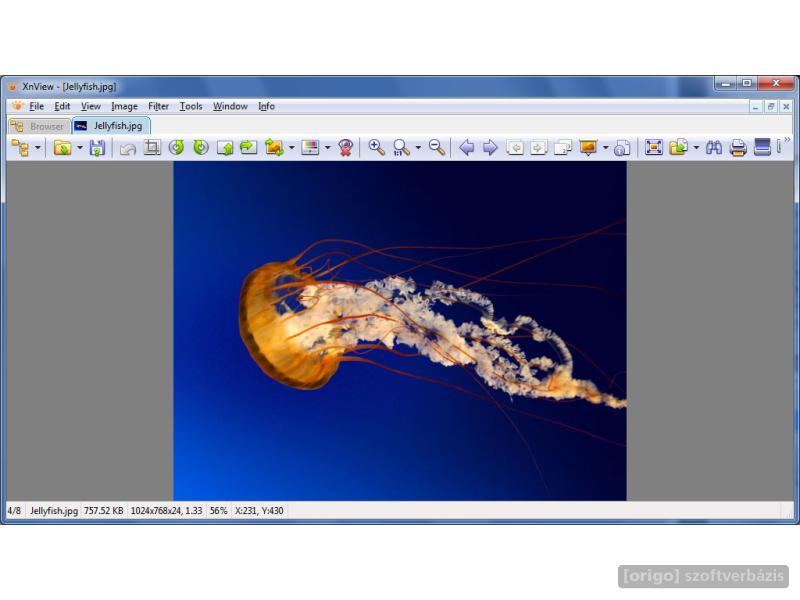
Task: Toggle fullscreen view icon
Action: (x=654, y=148)
